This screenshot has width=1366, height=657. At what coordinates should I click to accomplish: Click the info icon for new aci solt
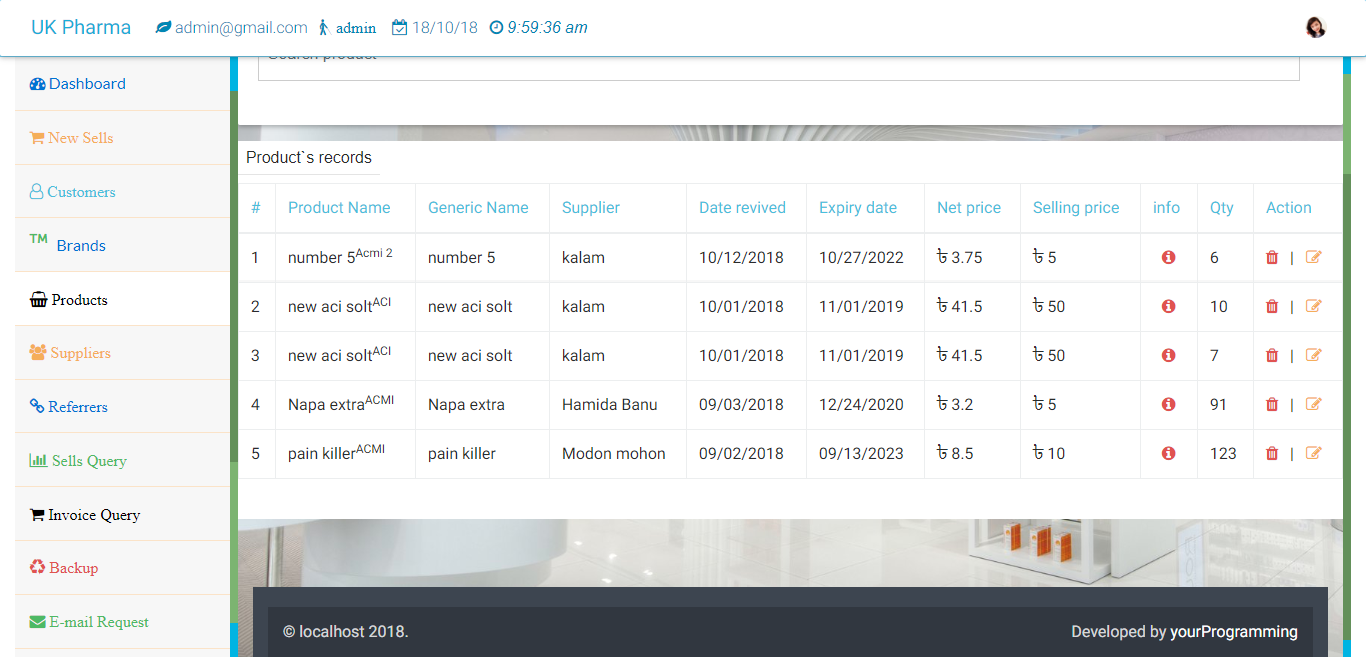1168,306
